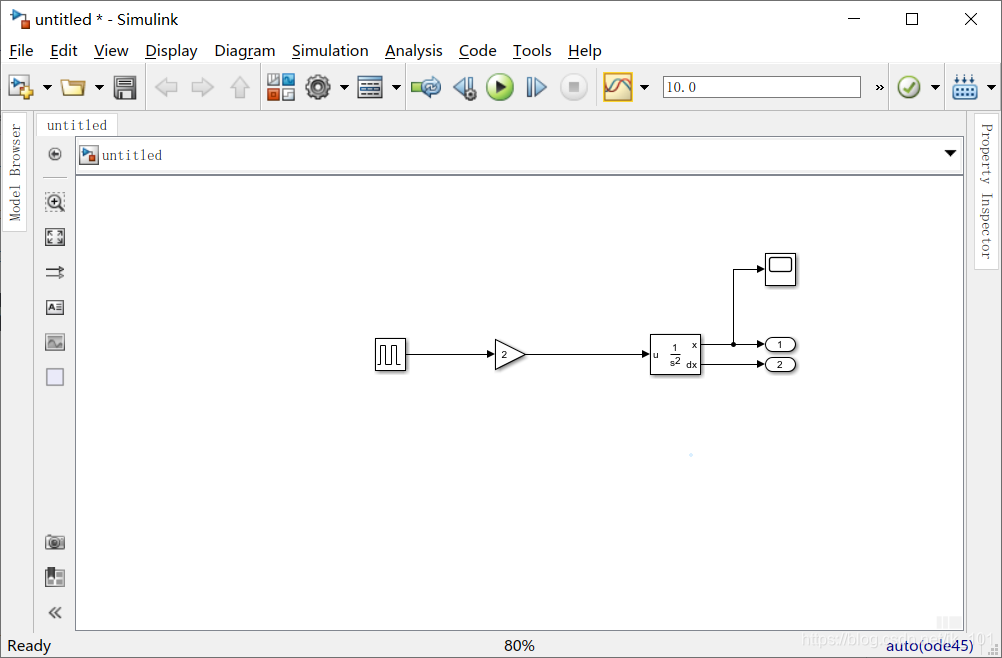Select the untitled model tab
This screenshot has height=658, width=1002.
(x=77, y=124)
